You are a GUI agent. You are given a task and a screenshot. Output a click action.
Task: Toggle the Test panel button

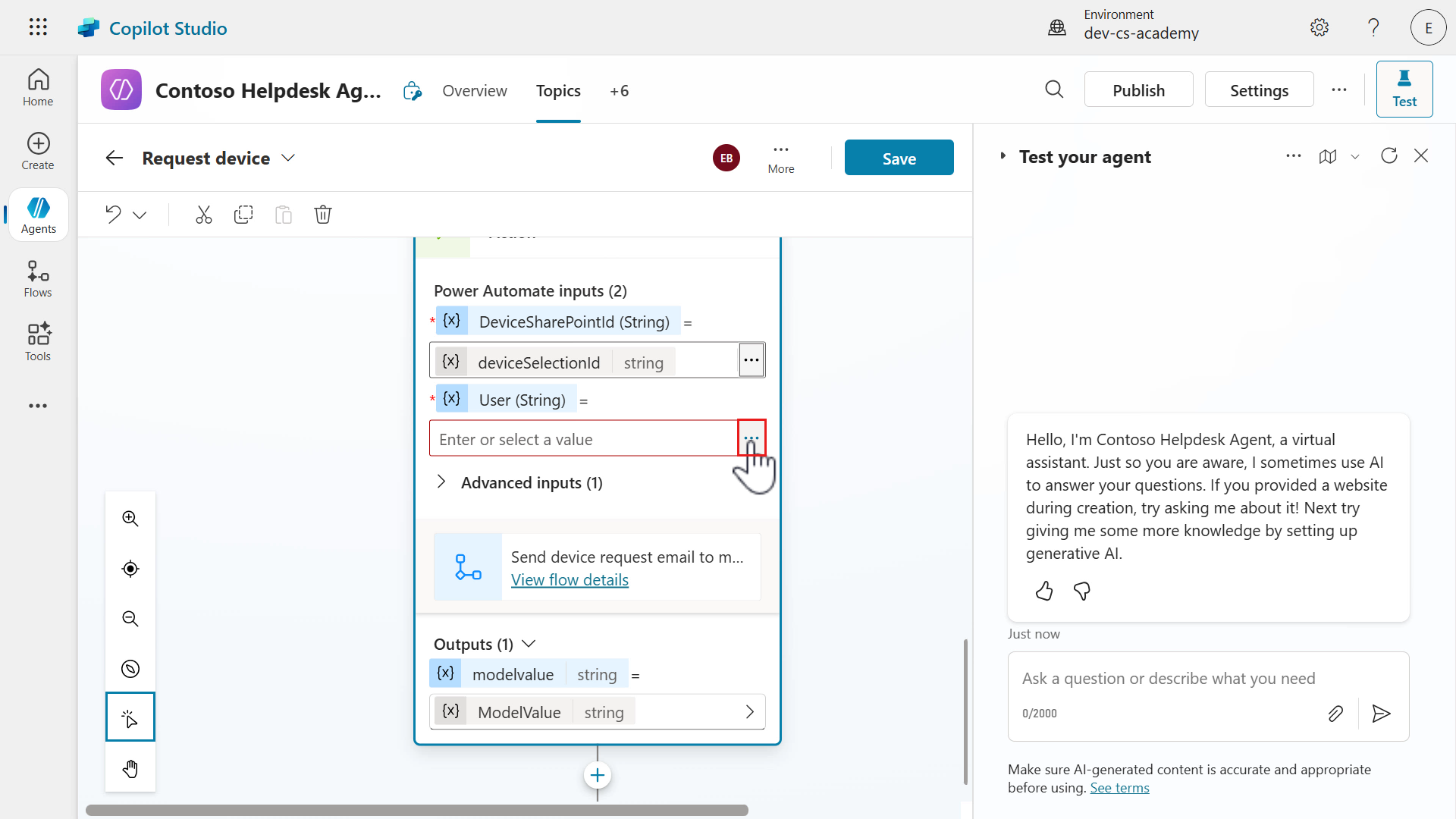(x=1404, y=89)
